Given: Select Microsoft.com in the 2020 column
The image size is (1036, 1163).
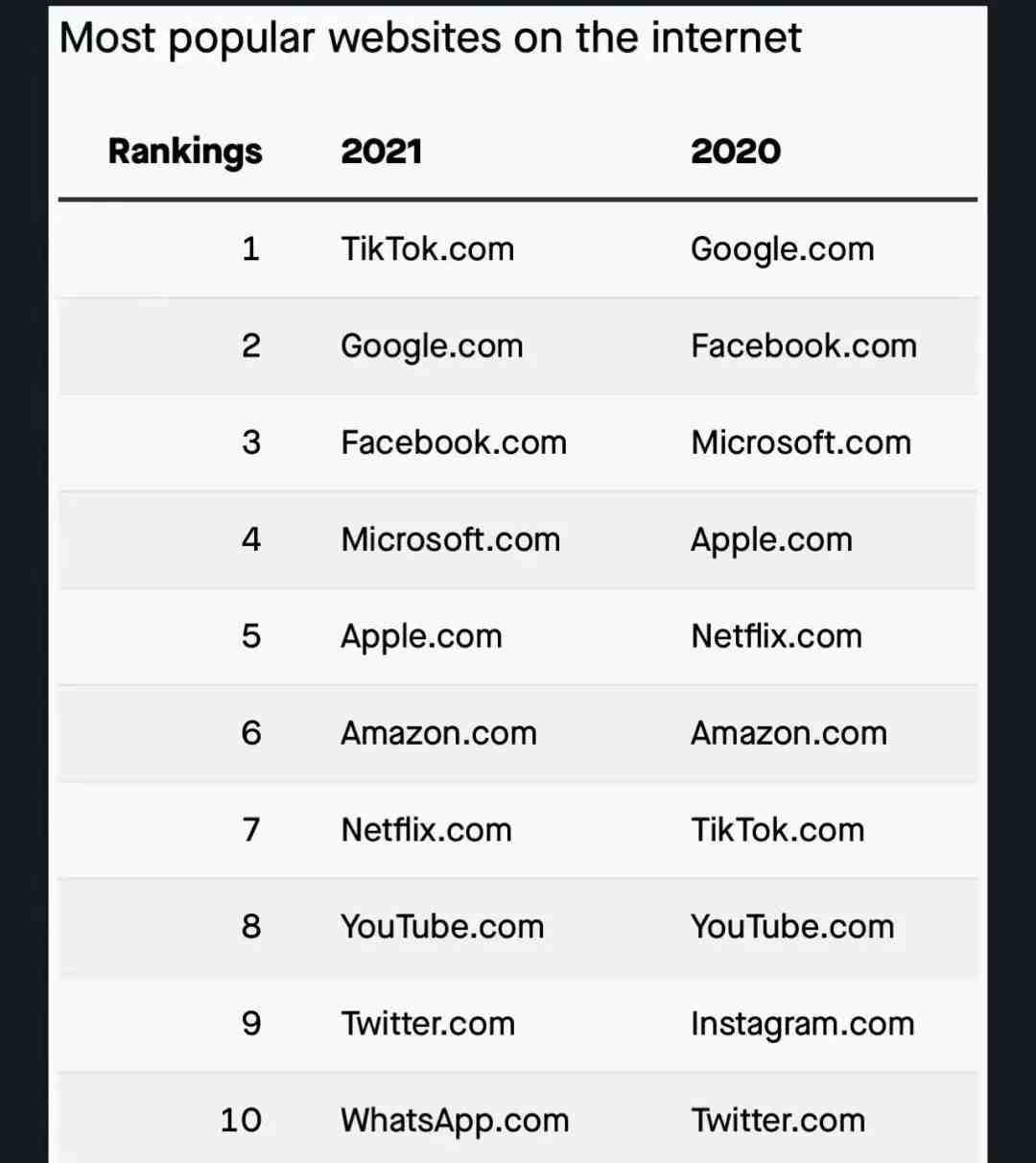Looking at the screenshot, I should [801, 442].
